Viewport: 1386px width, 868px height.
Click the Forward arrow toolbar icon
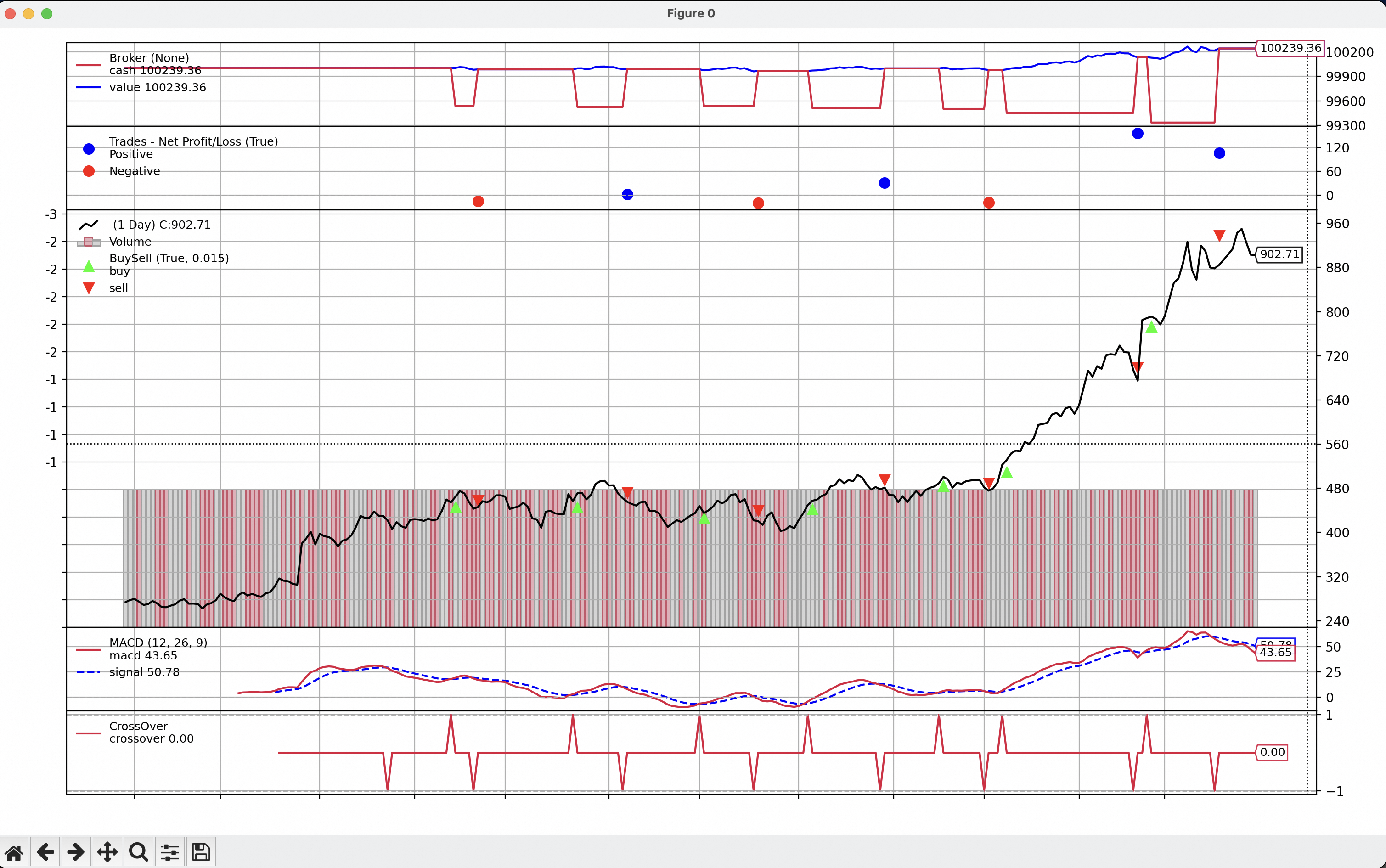[x=76, y=852]
